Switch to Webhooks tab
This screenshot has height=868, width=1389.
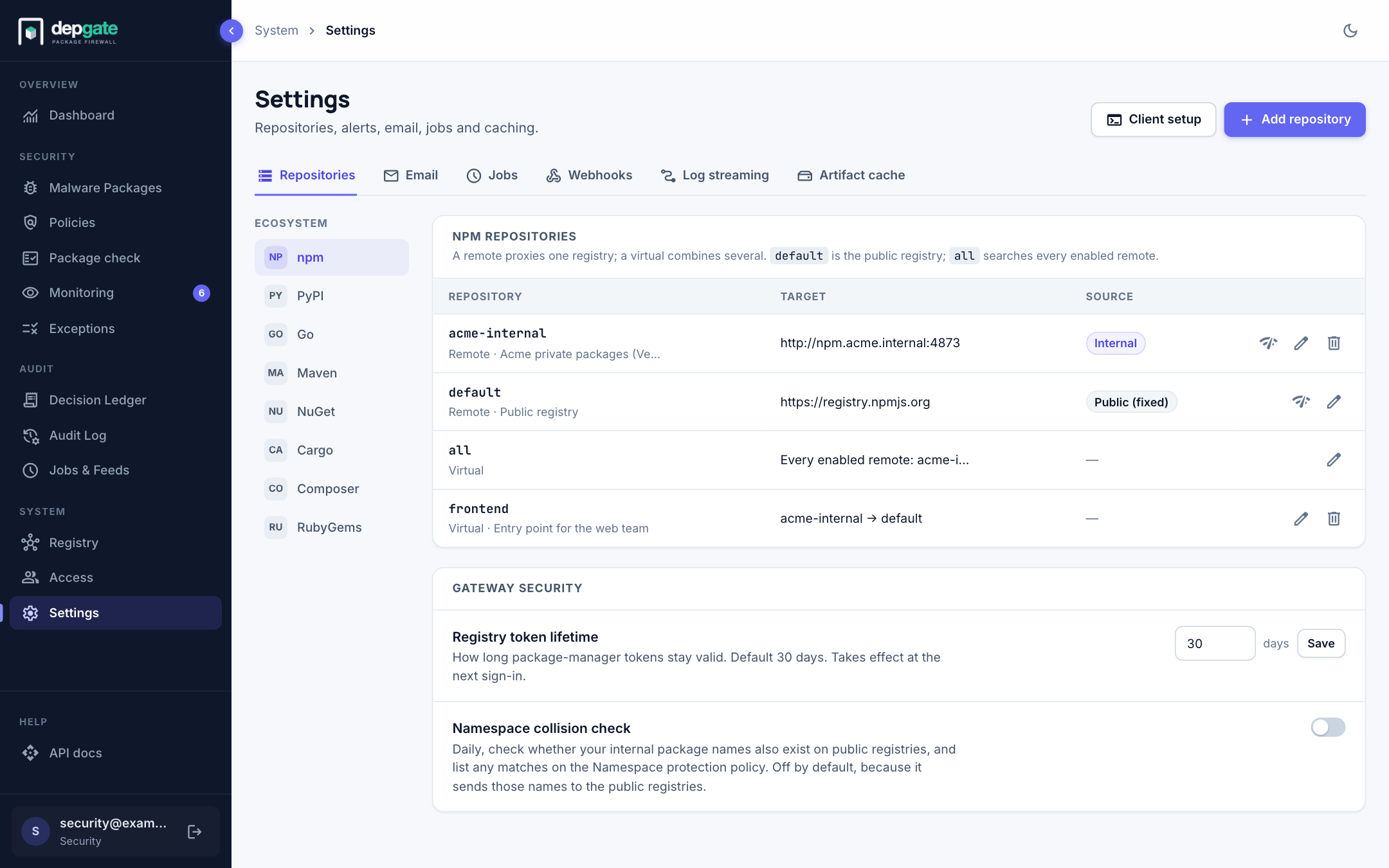589,176
